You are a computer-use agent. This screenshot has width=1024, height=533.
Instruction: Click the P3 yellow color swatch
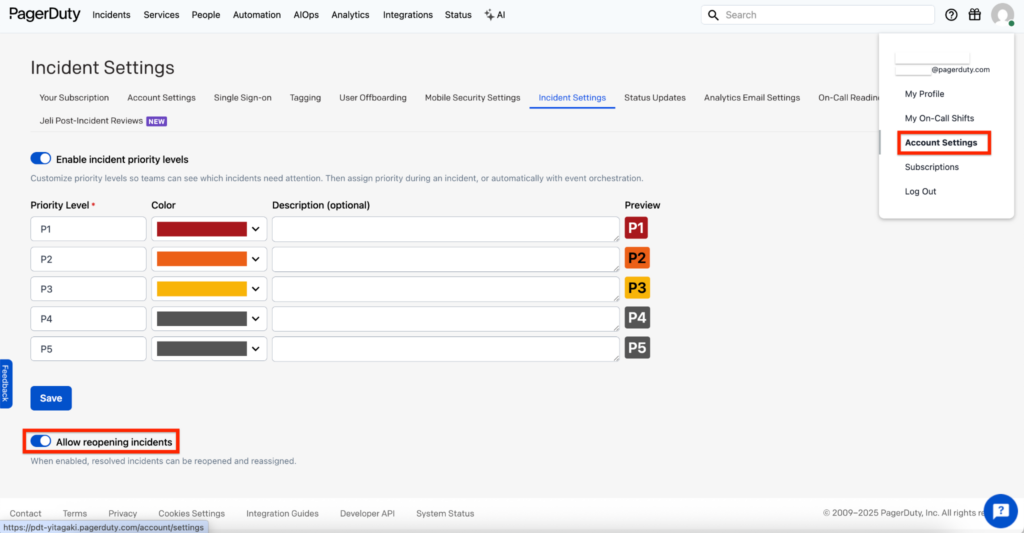[x=201, y=289]
